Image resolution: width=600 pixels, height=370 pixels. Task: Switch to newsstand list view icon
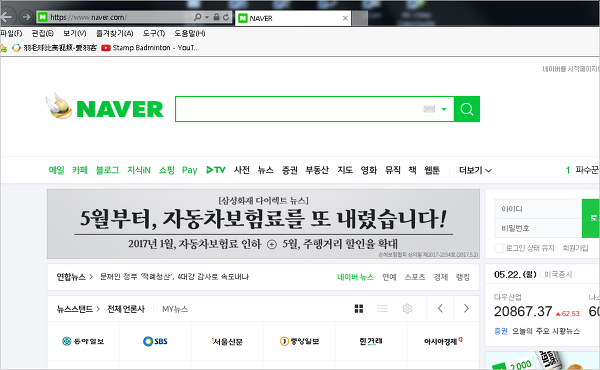click(x=383, y=308)
